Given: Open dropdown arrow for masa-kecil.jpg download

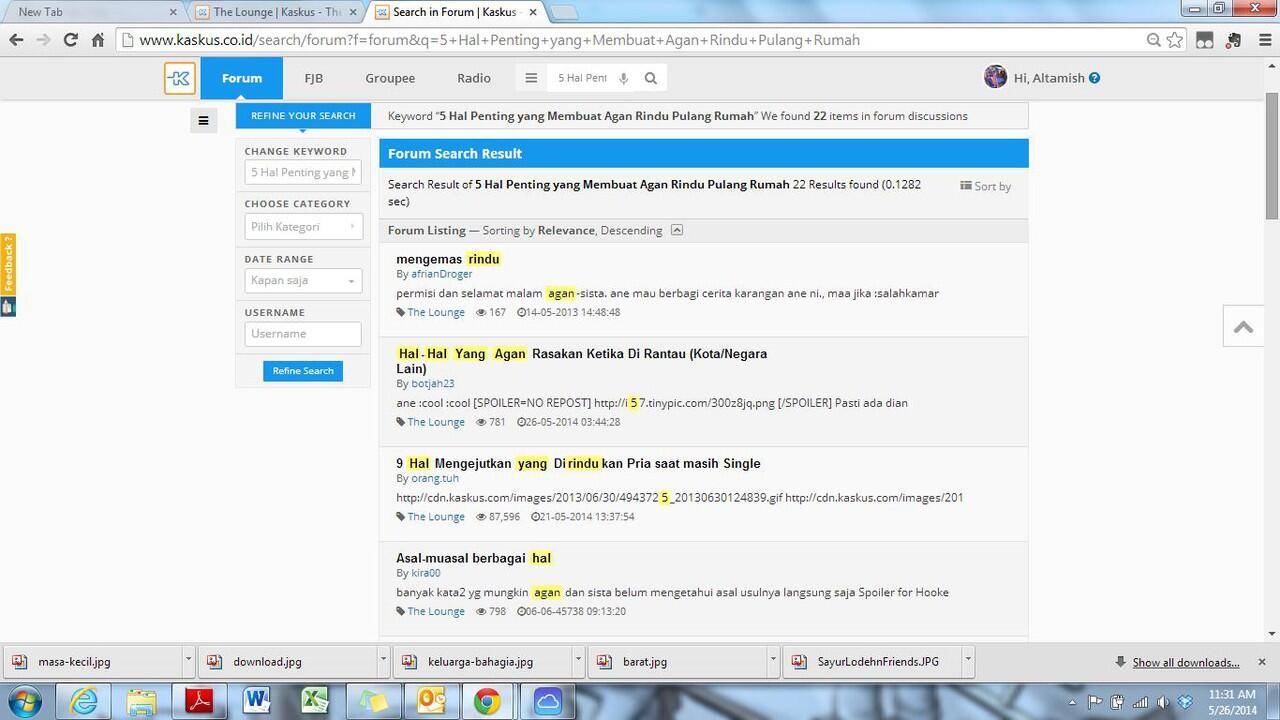Looking at the screenshot, I should pos(188,661).
